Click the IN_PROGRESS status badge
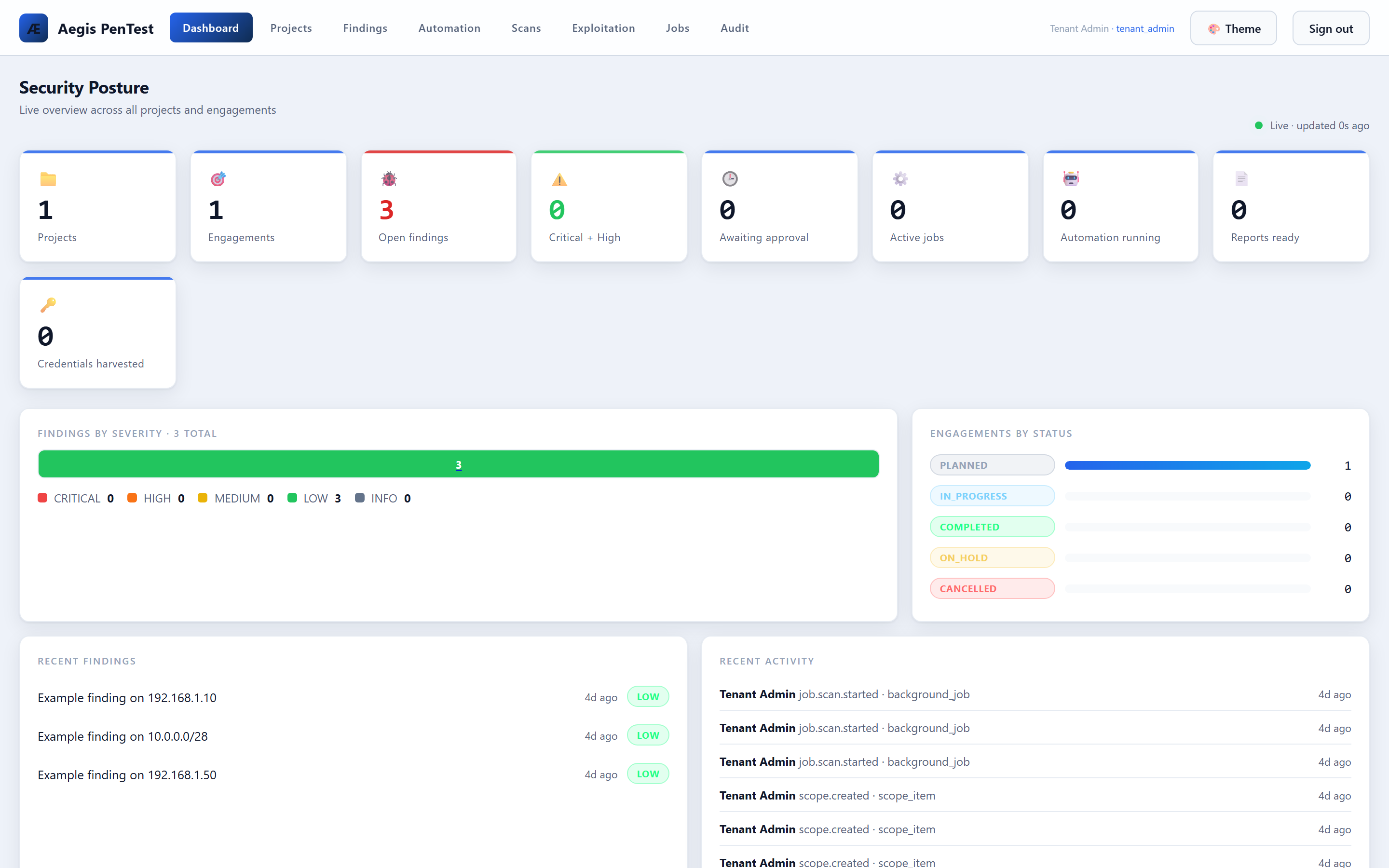The height and width of the screenshot is (868, 1389). (x=993, y=496)
